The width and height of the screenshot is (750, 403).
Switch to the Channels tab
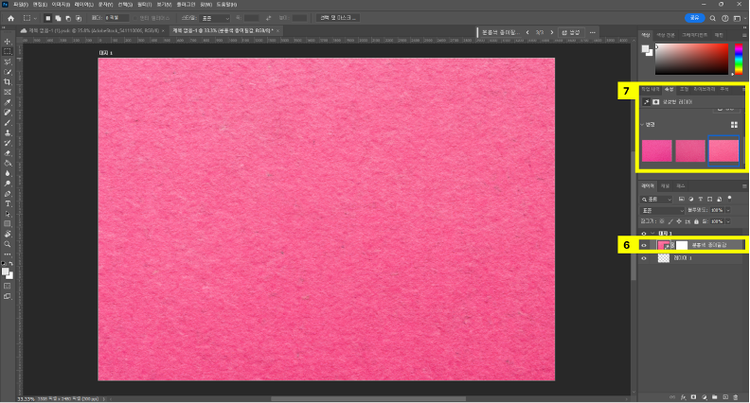(x=665, y=186)
